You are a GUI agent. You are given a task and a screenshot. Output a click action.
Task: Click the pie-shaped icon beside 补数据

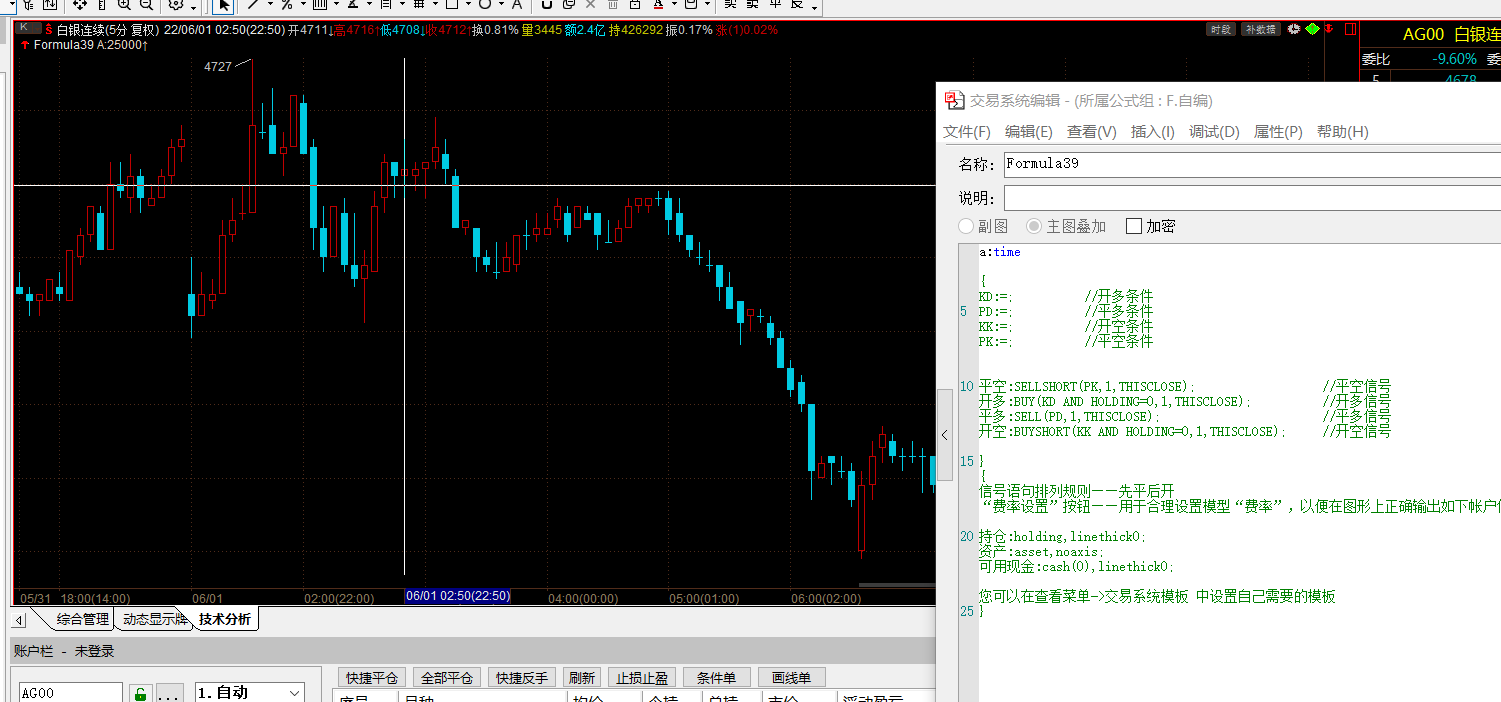pos(1294,29)
